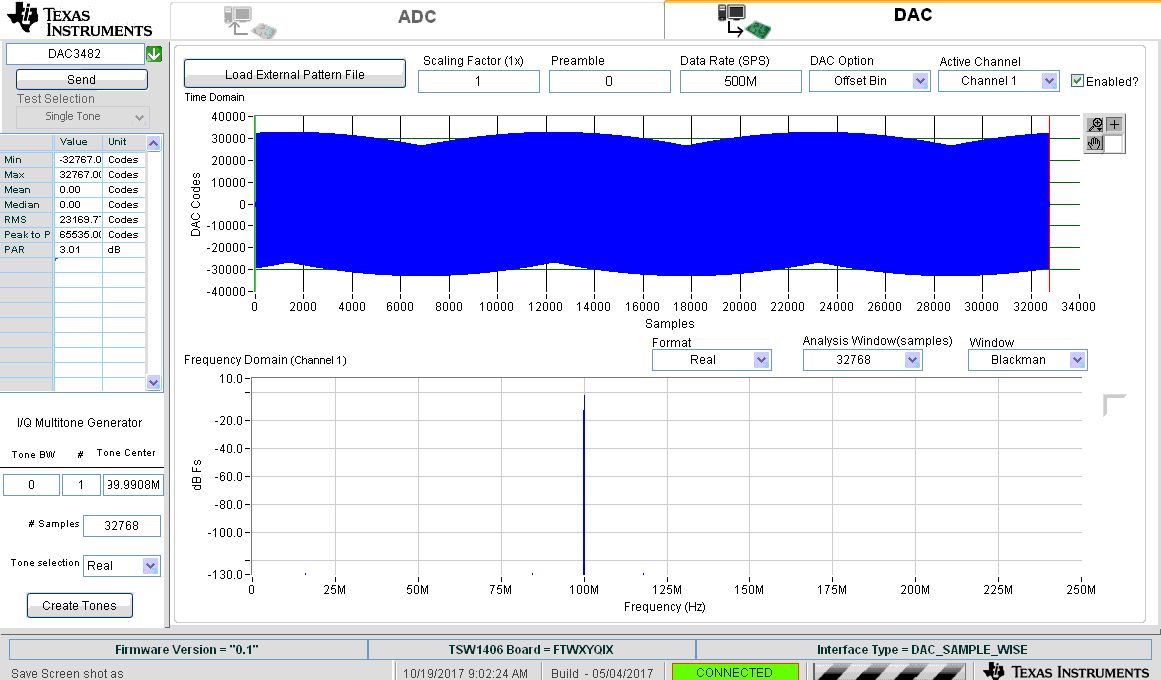This screenshot has width=1161, height=680.
Task: Open the Active Channel dropdown
Action: point(998,81)
